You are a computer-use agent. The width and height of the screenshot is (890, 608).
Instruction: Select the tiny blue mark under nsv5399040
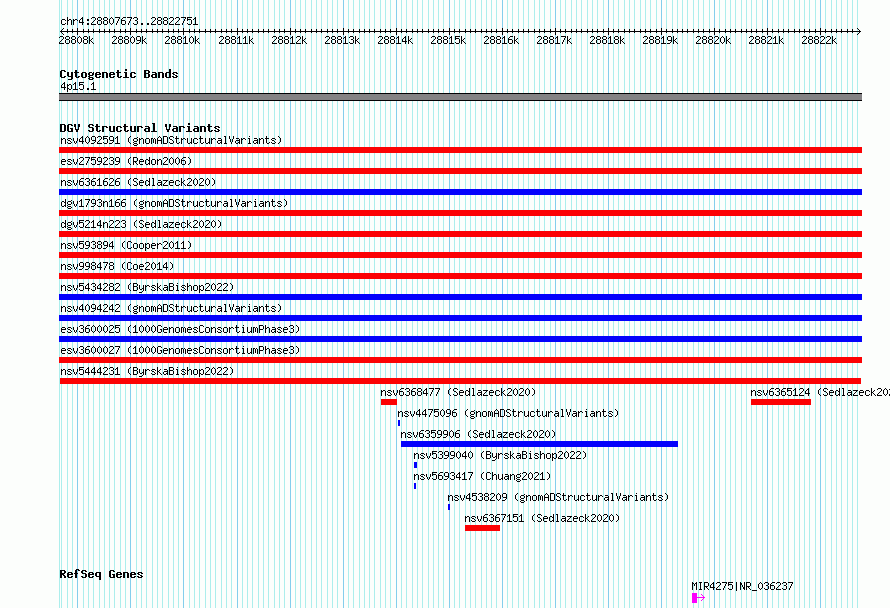[415, 465]
